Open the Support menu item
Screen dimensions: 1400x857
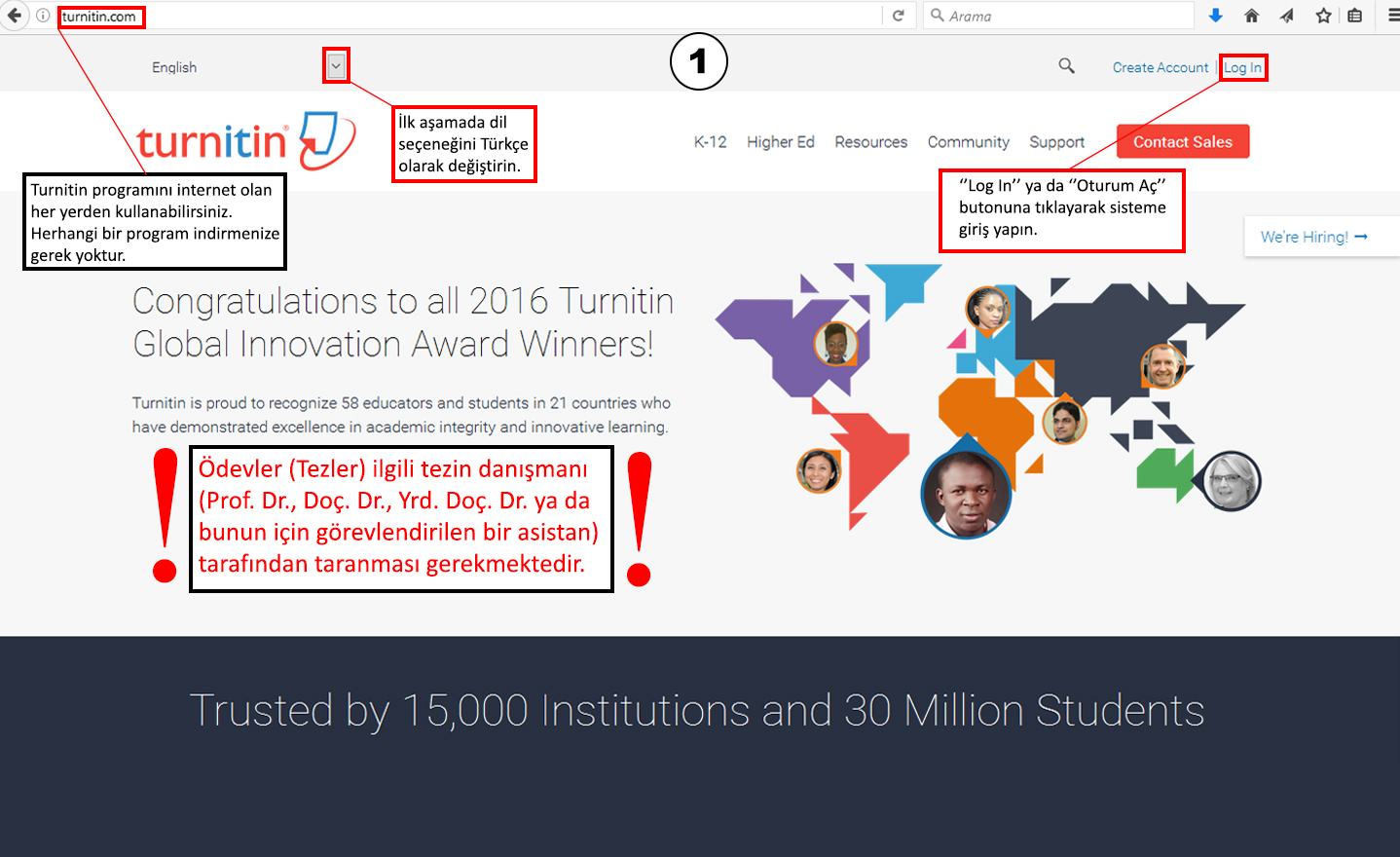[x=1057, y=142]
